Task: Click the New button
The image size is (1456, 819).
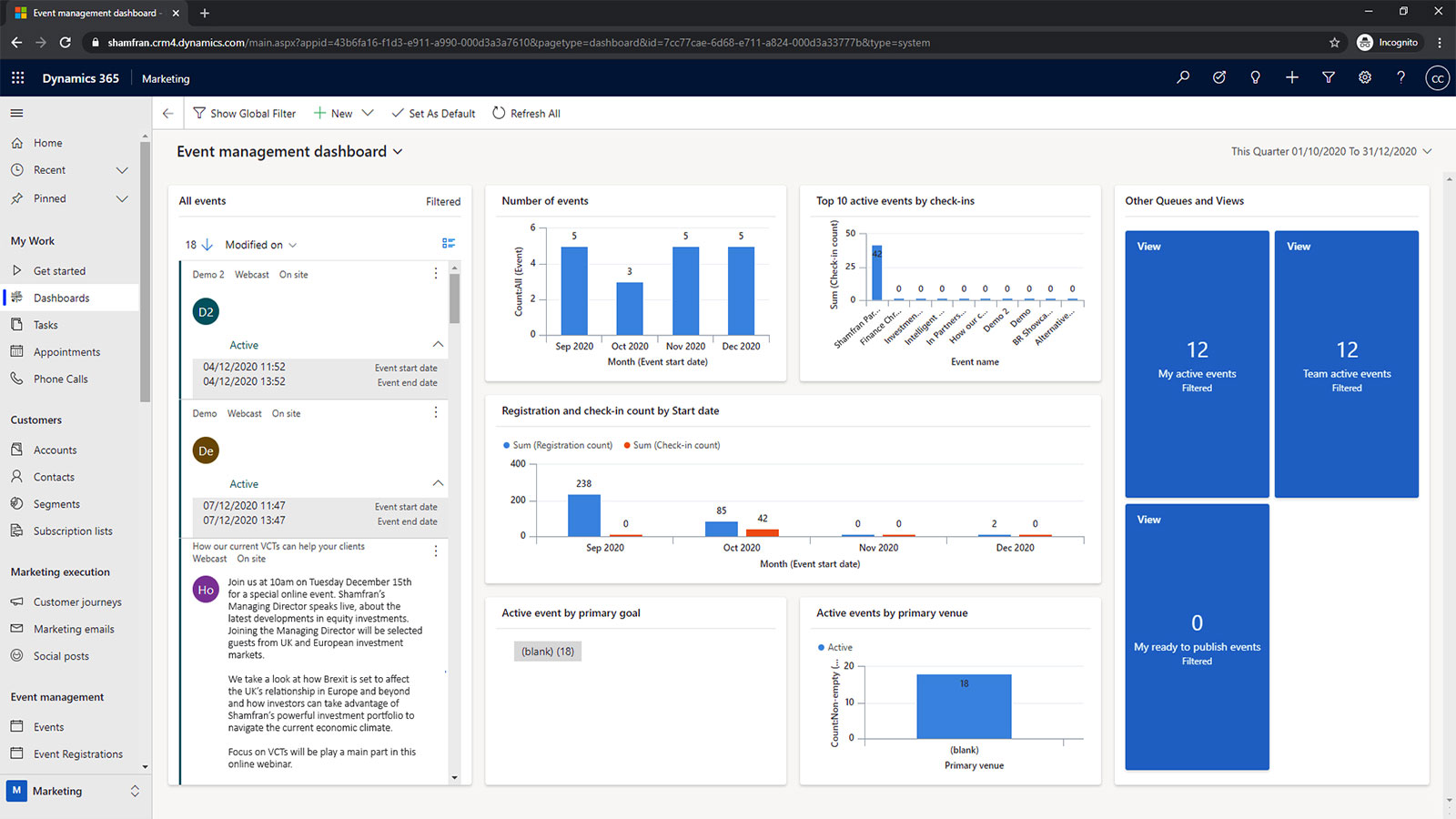Action: [x=333, y=114]
